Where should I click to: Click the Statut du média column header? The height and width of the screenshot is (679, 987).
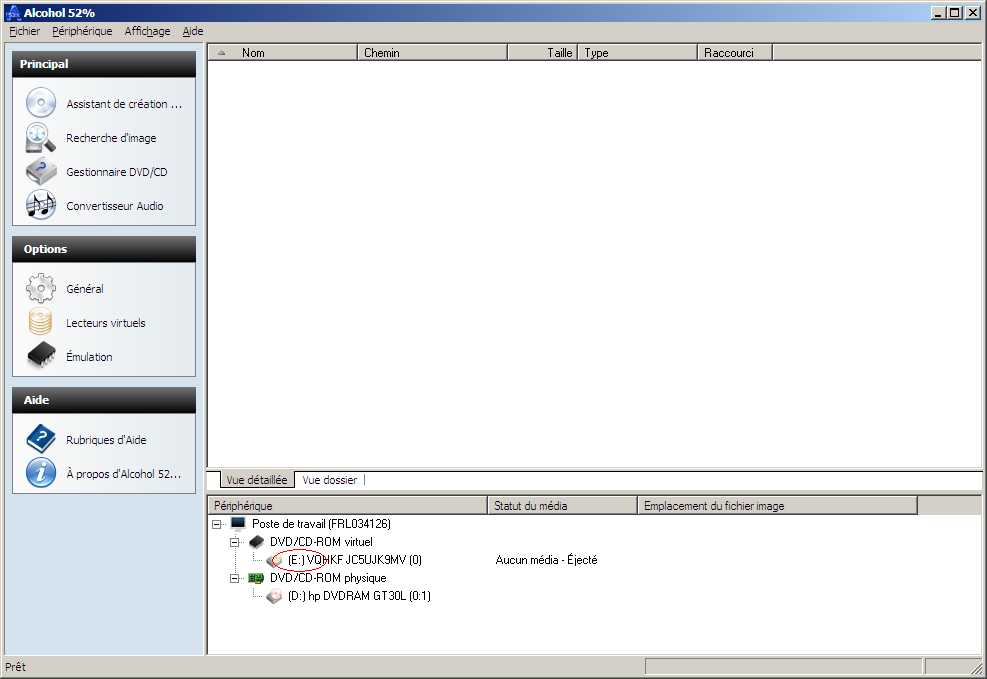563,505
